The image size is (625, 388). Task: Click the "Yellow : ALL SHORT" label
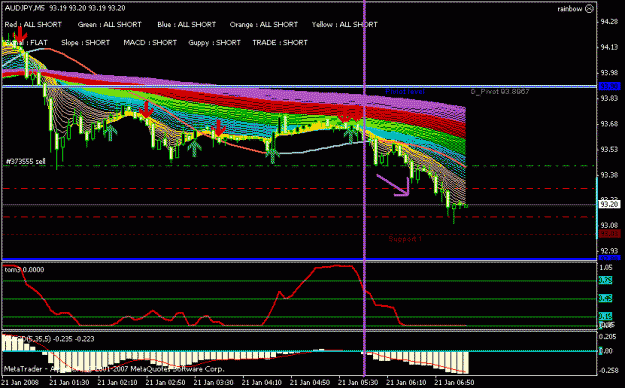pos(344,24)
